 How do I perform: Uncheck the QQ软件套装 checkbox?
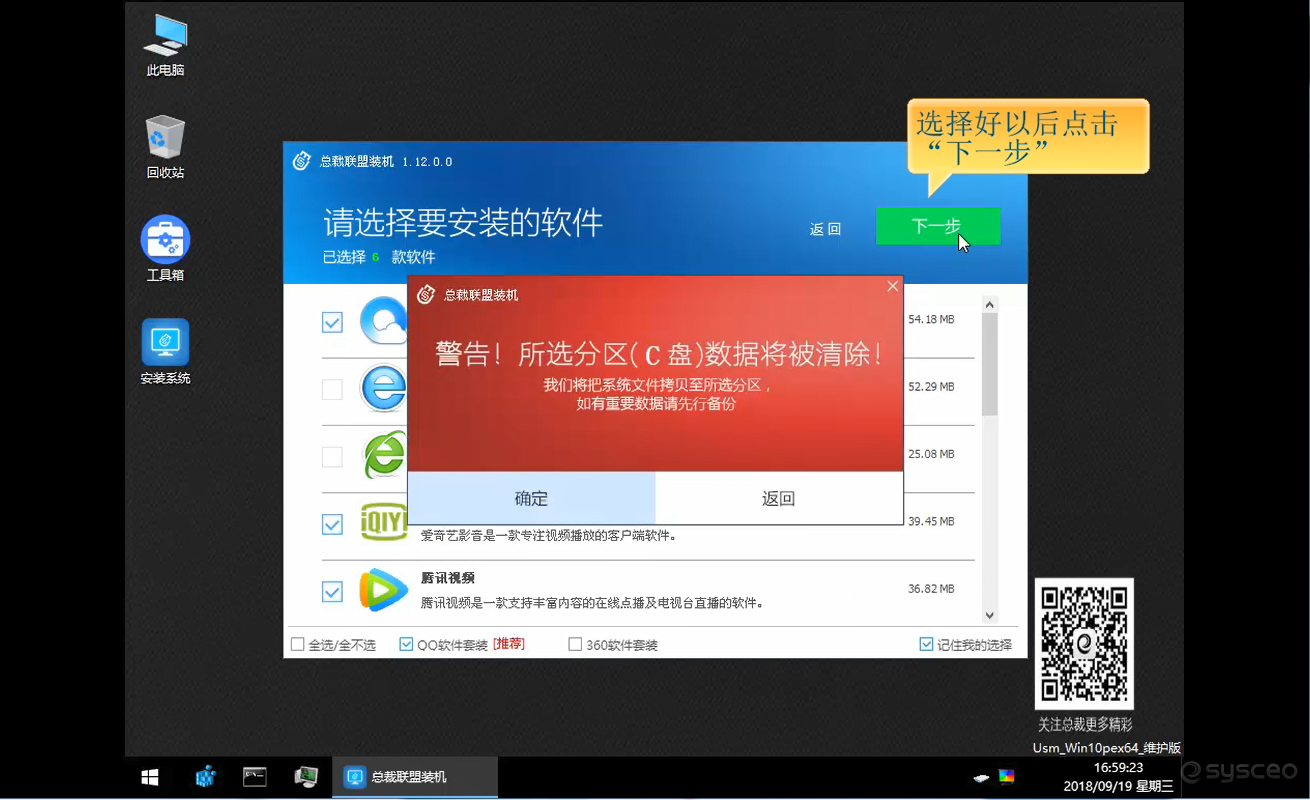[x=406, y=645]
